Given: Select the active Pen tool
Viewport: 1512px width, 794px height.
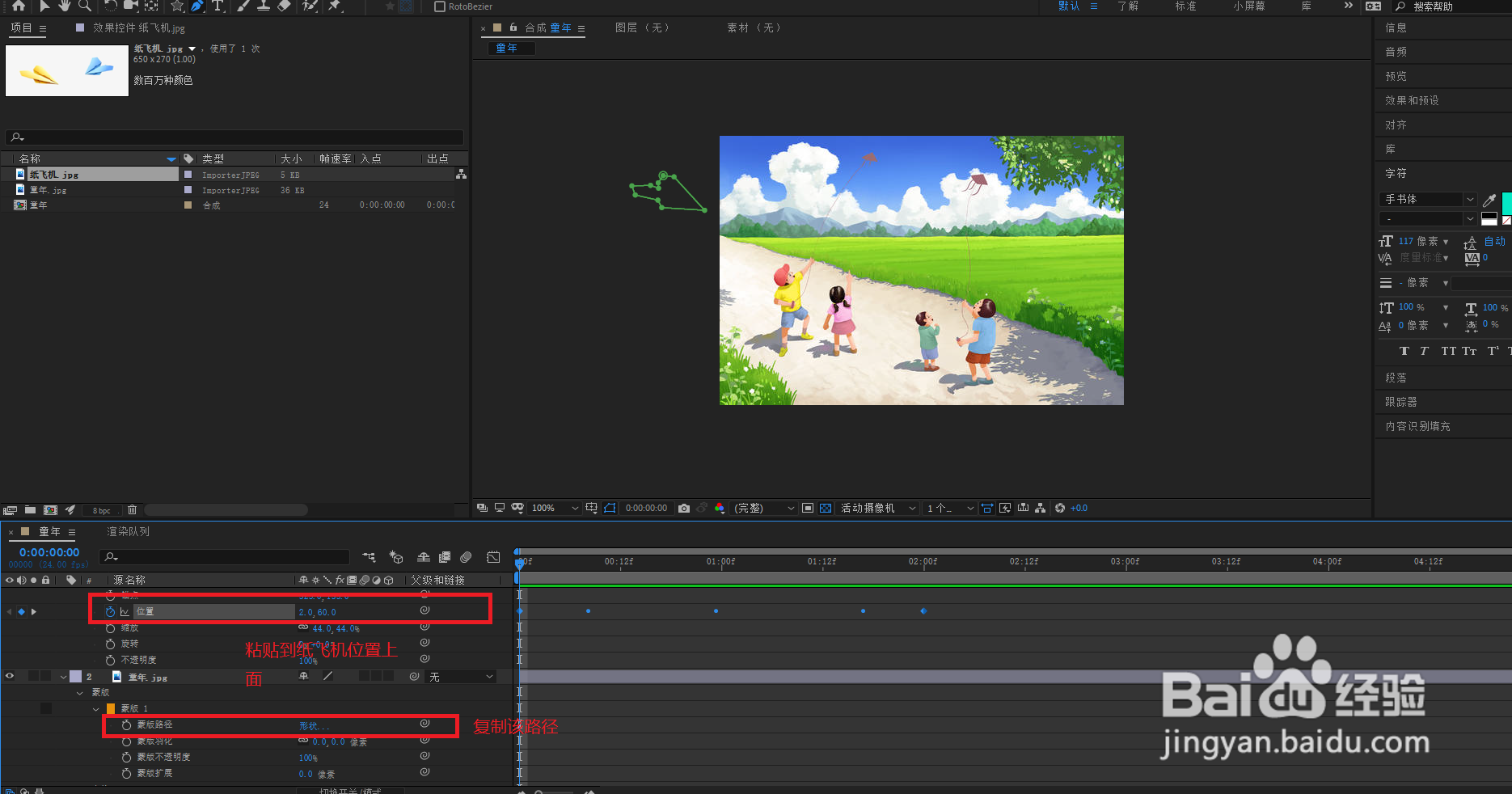Looking at the screenshot, I should 197,6.
